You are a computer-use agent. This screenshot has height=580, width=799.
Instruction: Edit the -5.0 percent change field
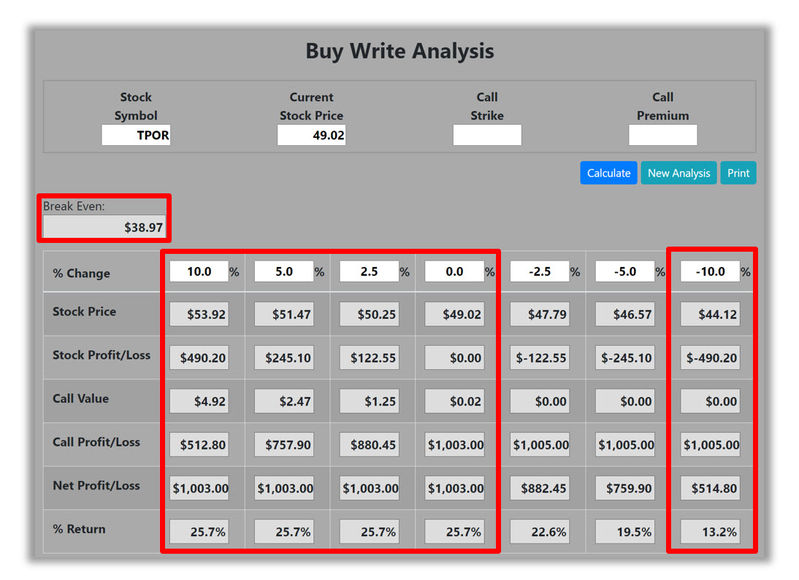point(625,271)
